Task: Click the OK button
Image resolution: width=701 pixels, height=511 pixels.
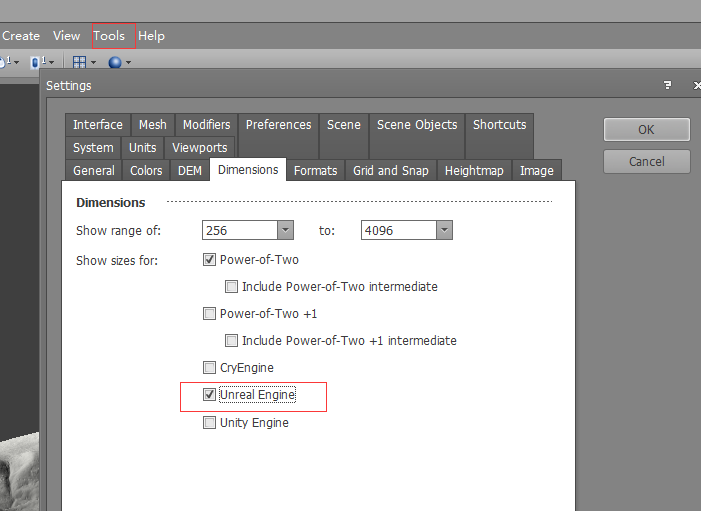Action: tap(646, 130)
